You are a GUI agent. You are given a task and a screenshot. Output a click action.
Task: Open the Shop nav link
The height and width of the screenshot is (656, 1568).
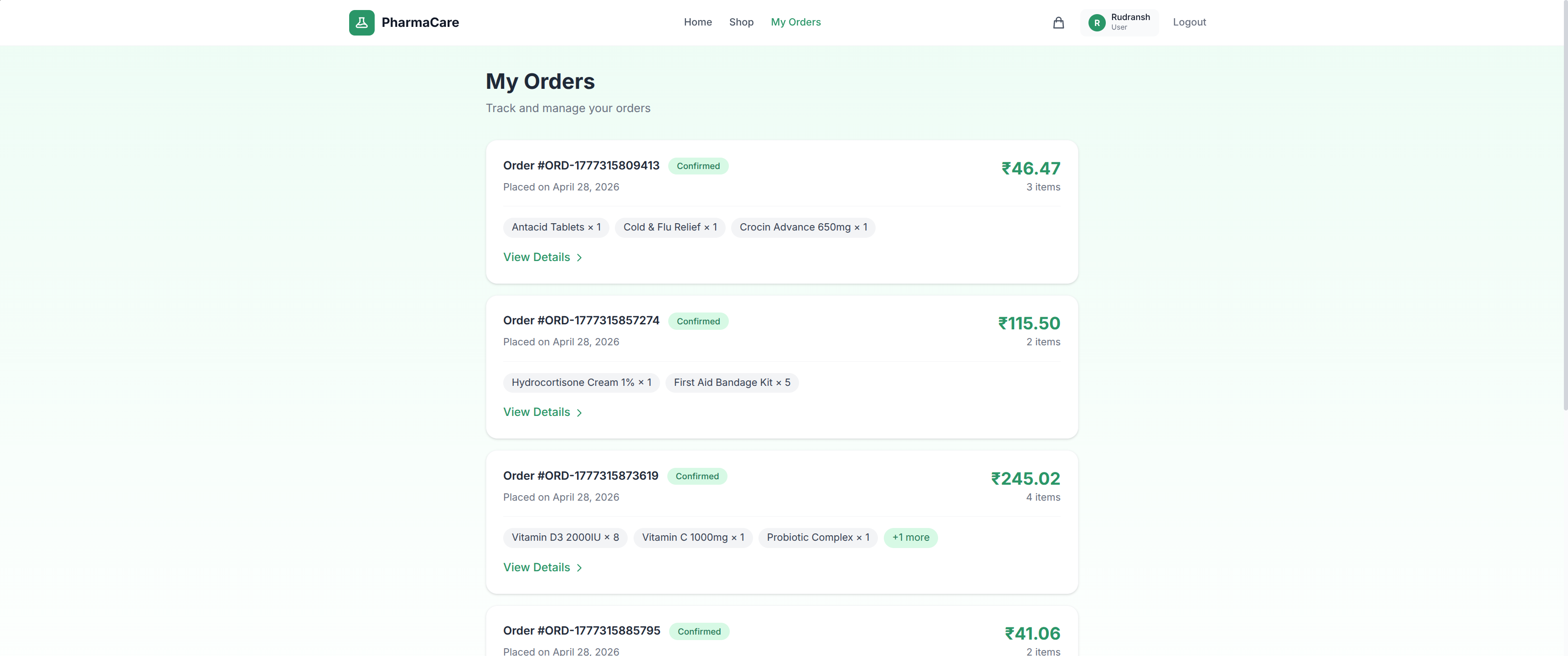(742, 22)
